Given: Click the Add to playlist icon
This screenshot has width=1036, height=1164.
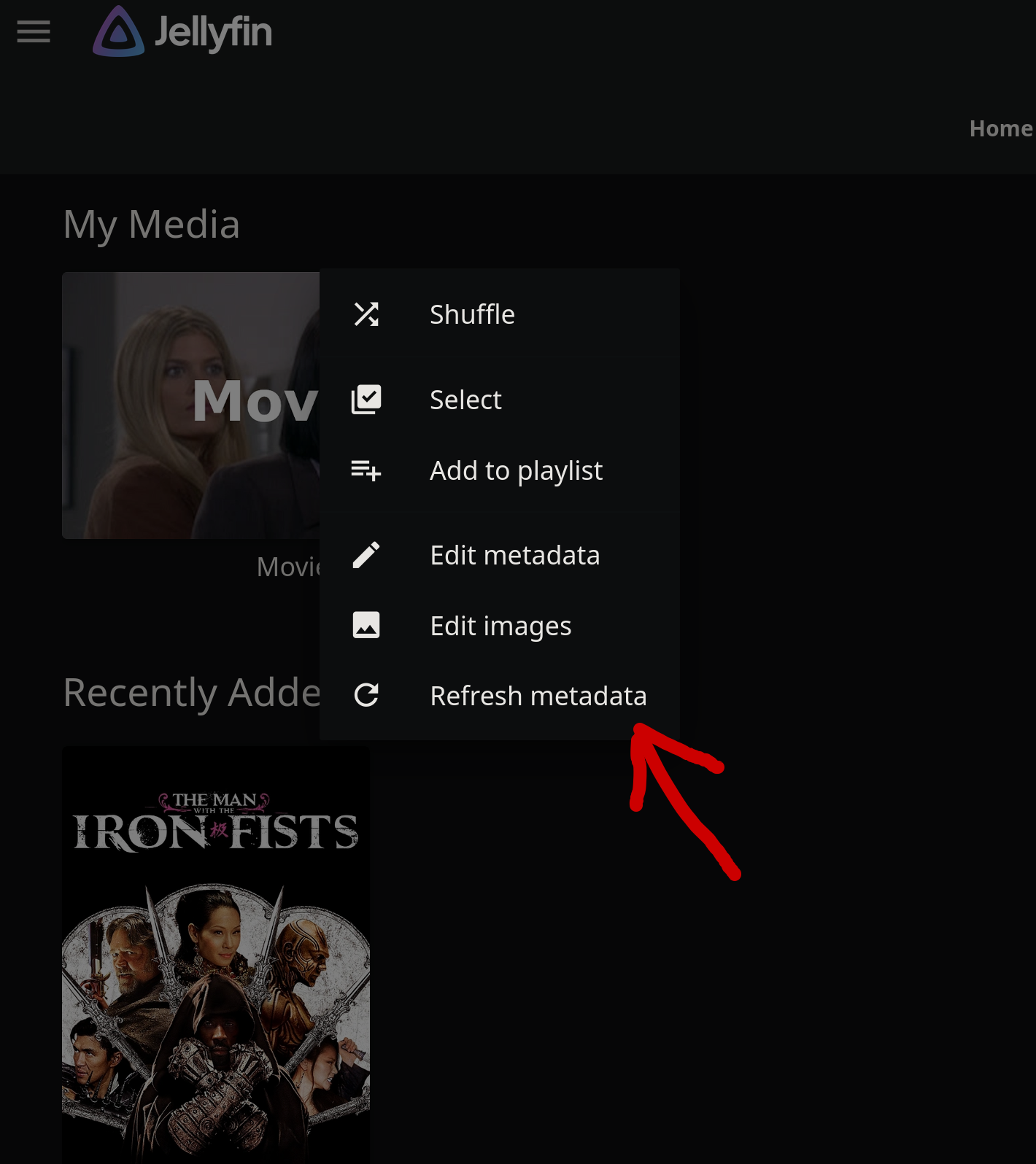Looking at the screenshot, I should [x=366, y=470].
